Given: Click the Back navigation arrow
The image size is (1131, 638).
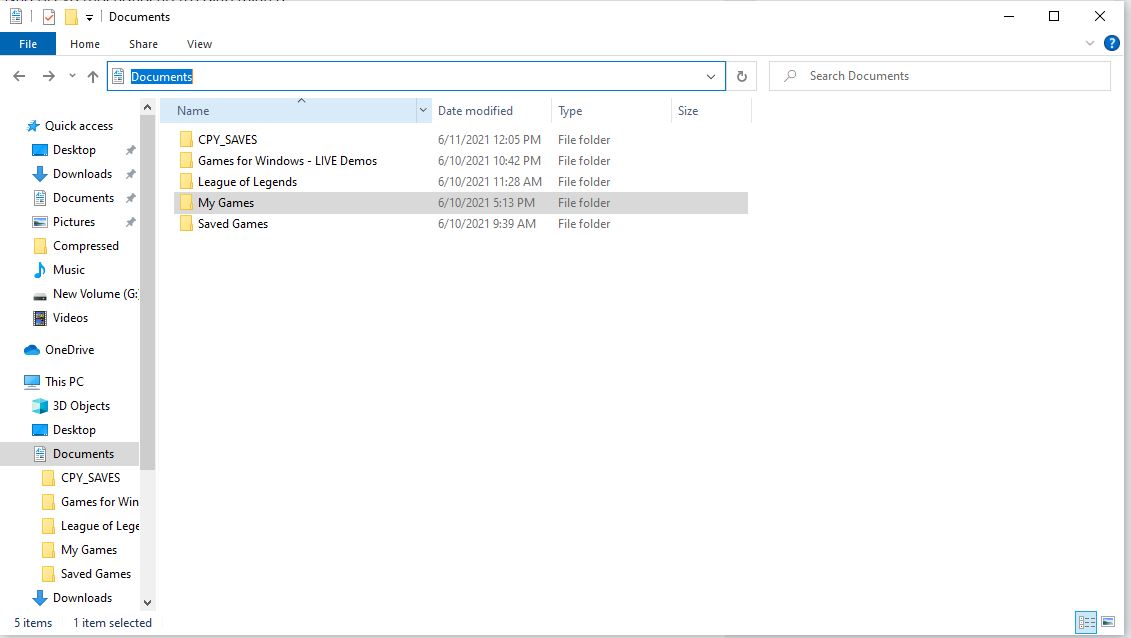Looking at the screenshot, I should [x=19, y=76].
